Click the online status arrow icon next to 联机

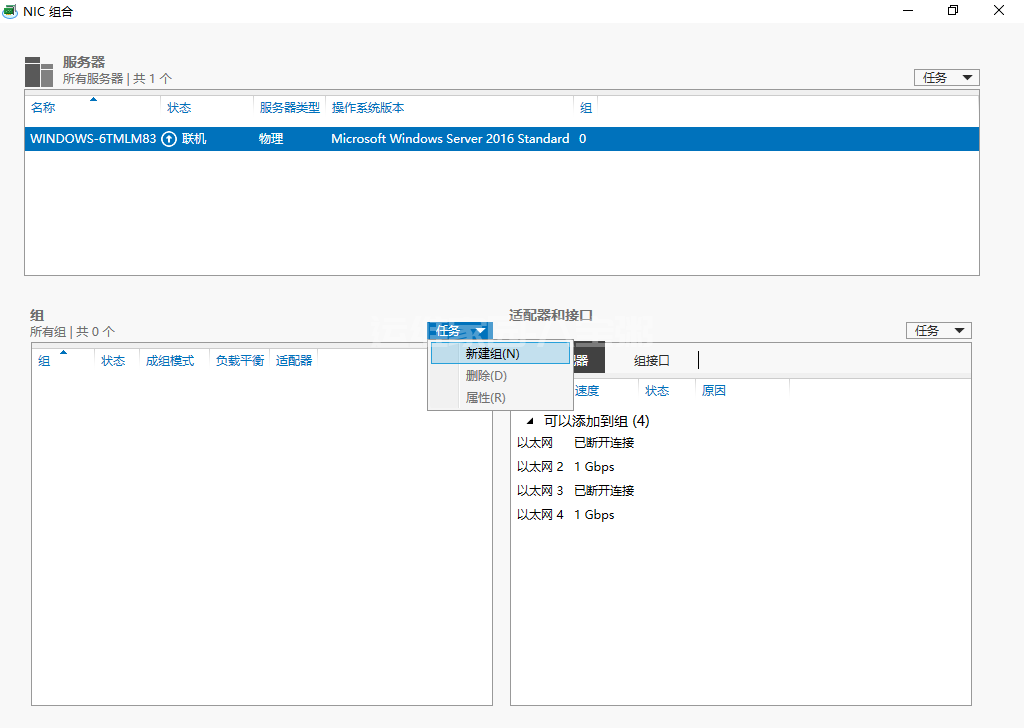169,139
